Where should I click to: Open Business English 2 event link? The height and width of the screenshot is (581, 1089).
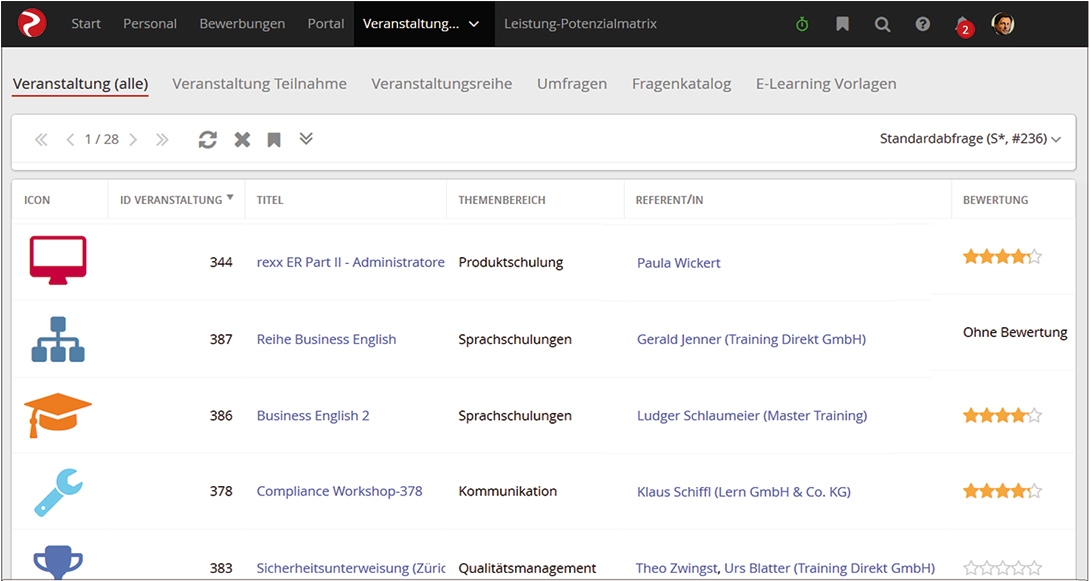(313, 415)
